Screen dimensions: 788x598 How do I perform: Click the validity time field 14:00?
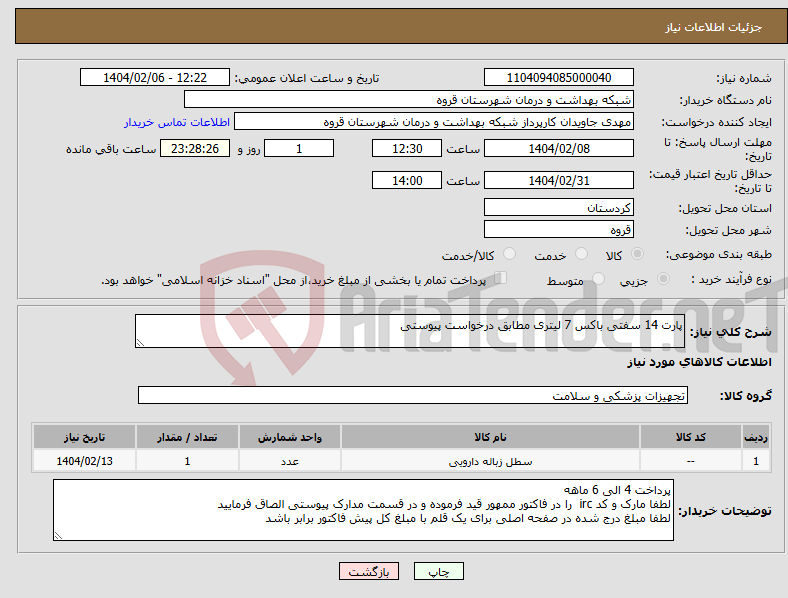(407, 180)
